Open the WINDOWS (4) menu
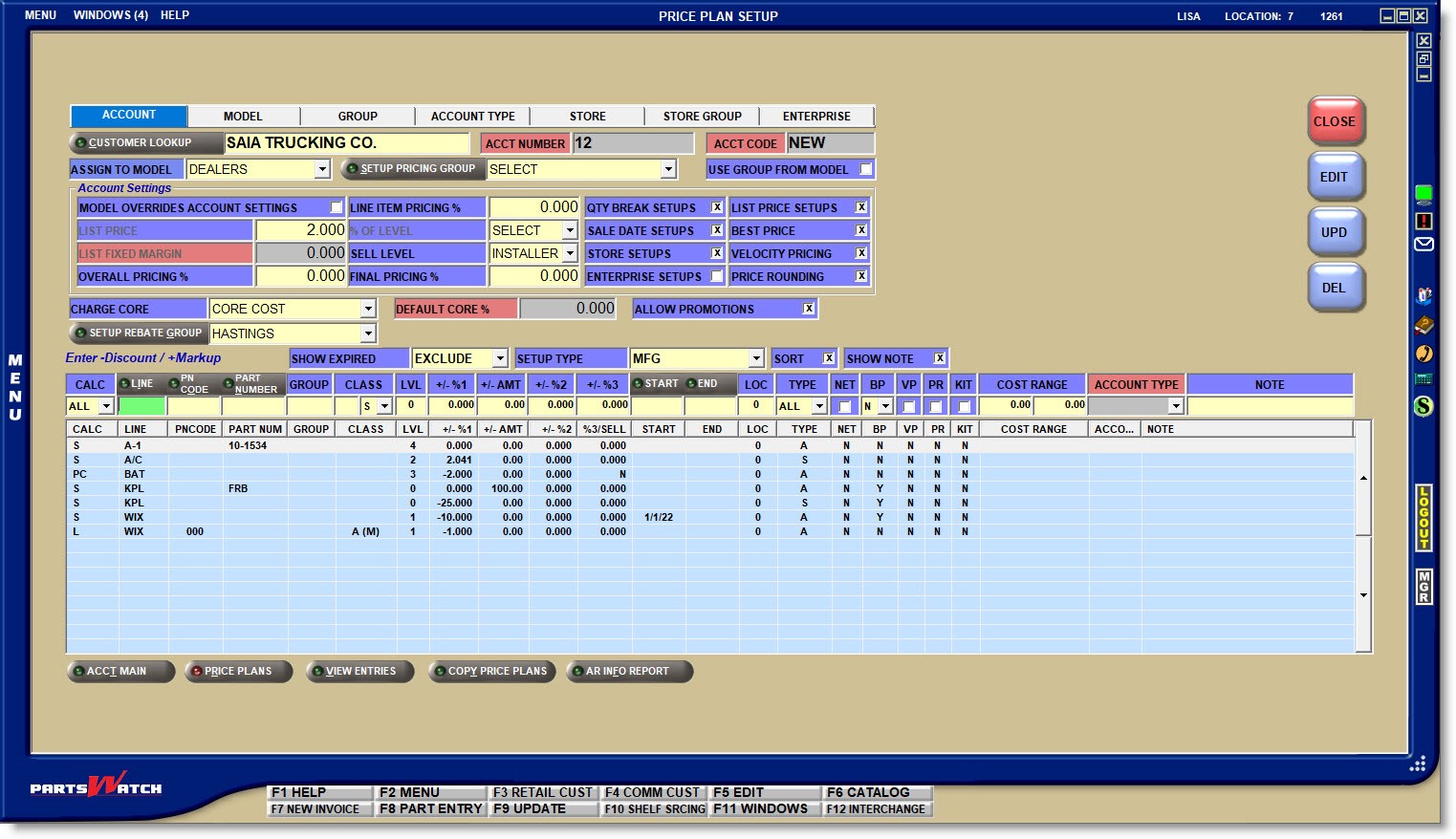The image size is (1456, 839). pyautogui.click(x=110, y=15)
